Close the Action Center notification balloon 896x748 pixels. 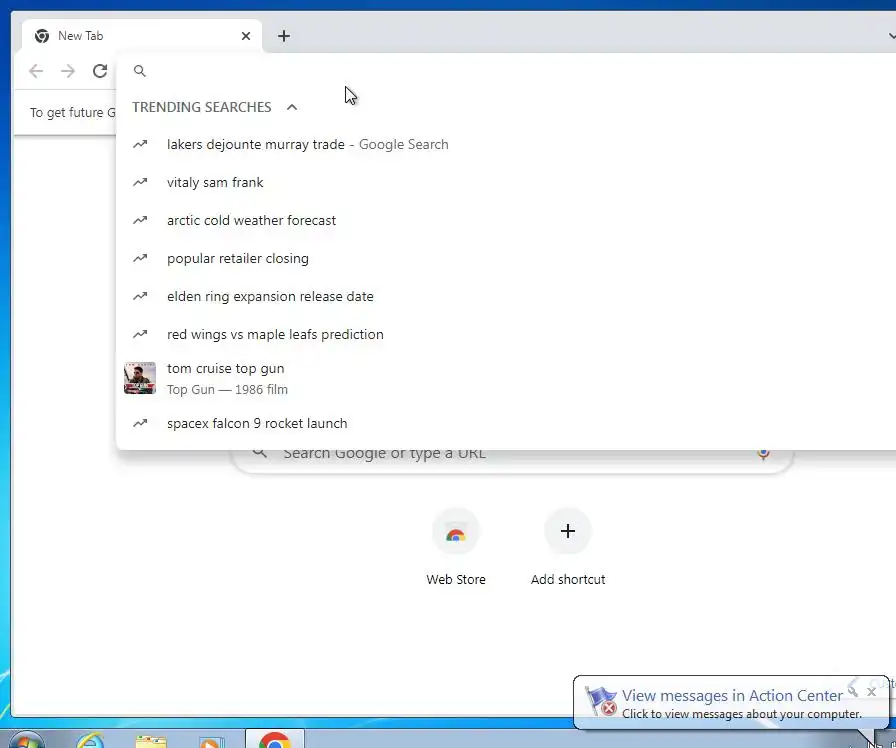pyautogui.click(x=871, y=691)
